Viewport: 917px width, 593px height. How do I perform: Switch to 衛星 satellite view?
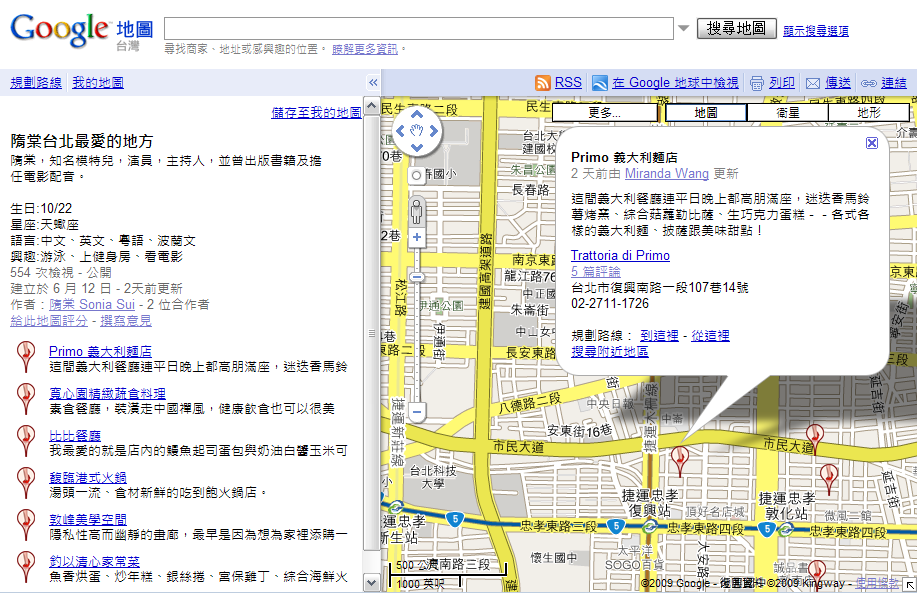click(x=788, y=112)
